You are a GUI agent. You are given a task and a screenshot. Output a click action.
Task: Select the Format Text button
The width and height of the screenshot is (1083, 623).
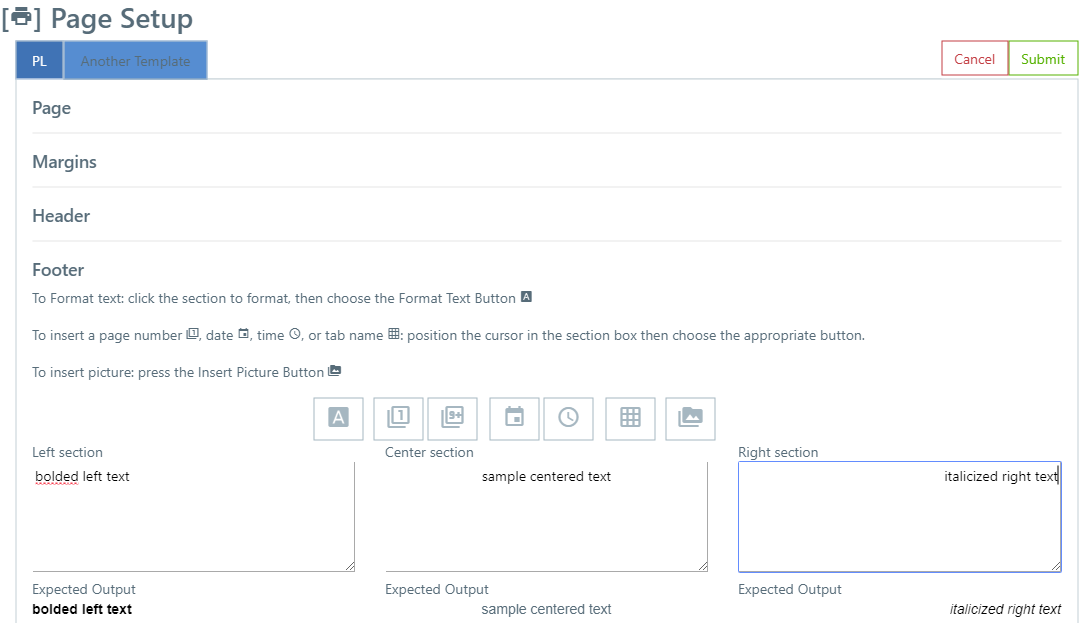click(338, 418)
